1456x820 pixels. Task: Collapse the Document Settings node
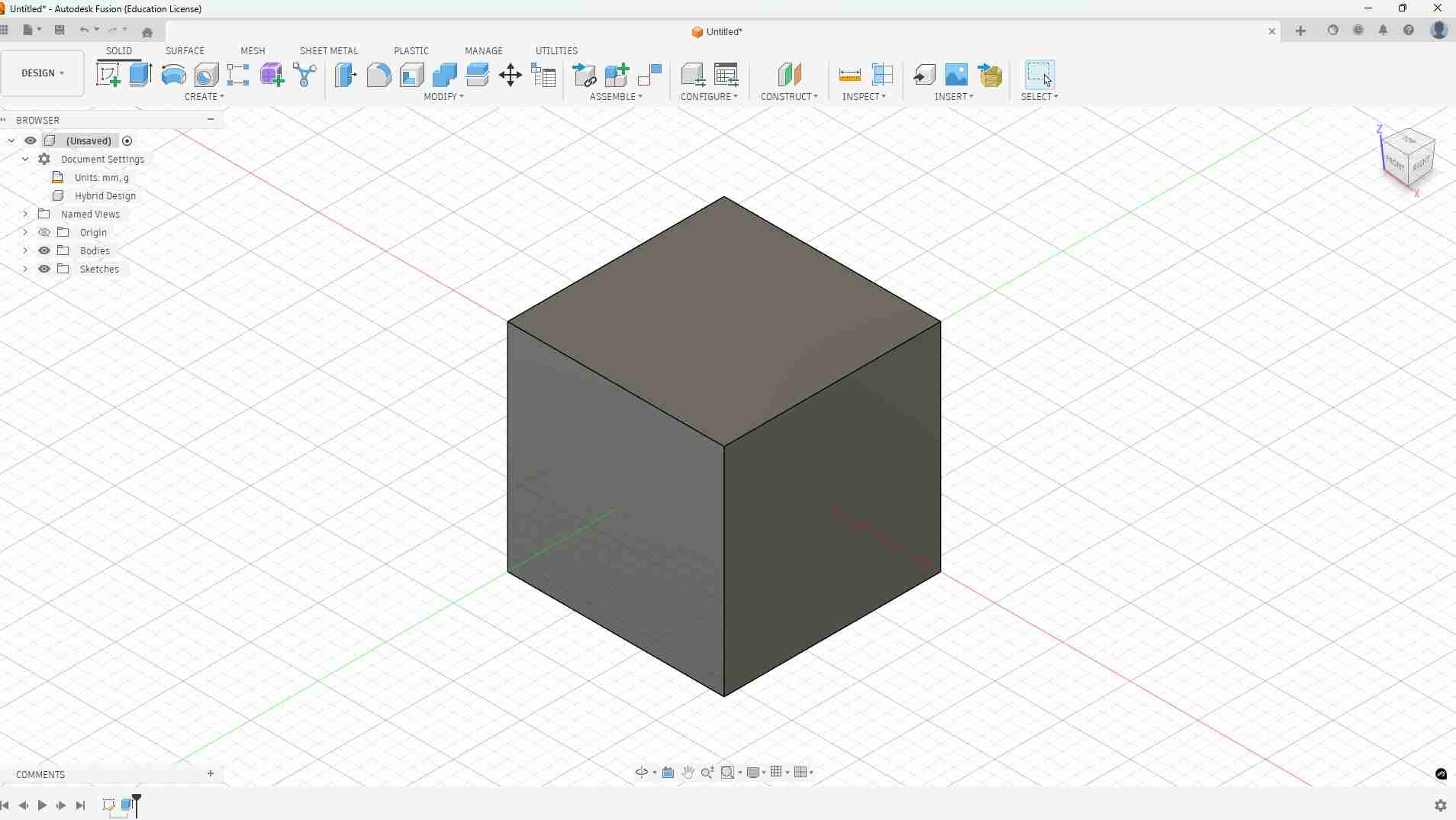tap(25, 159)
